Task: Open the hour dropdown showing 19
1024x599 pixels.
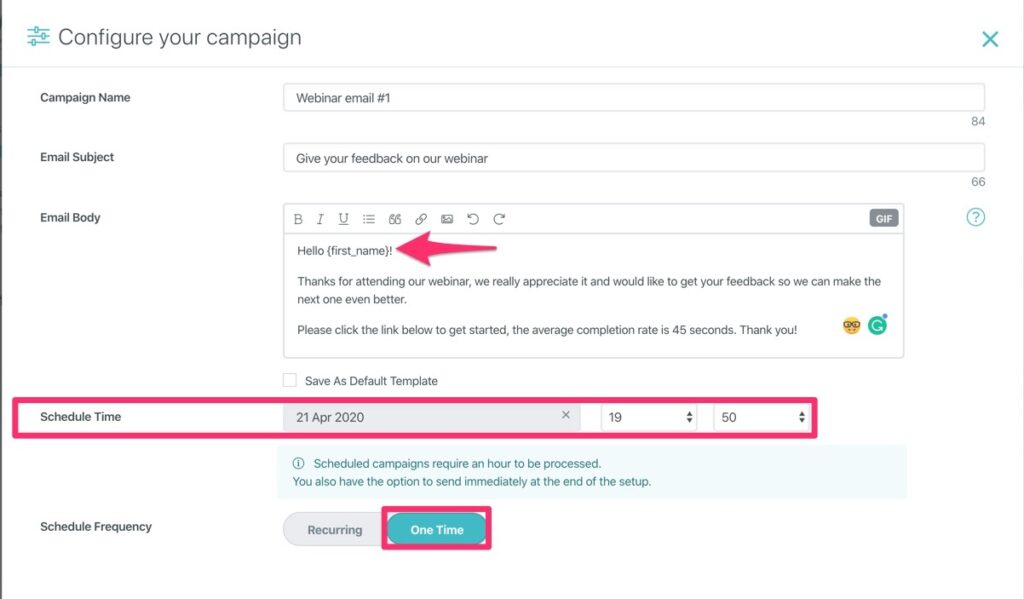Action: click(x=648, y=417)
